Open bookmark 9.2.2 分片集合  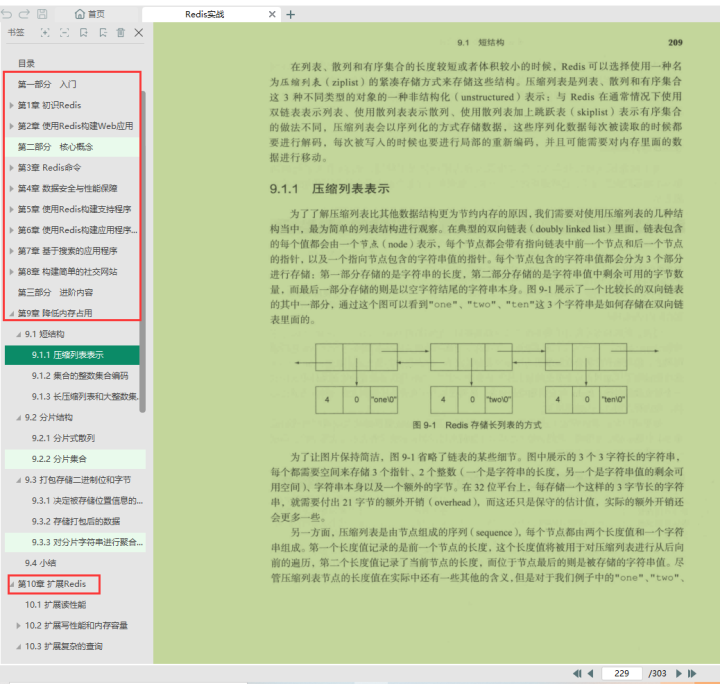pyautogui.click(x=59, y=459)
